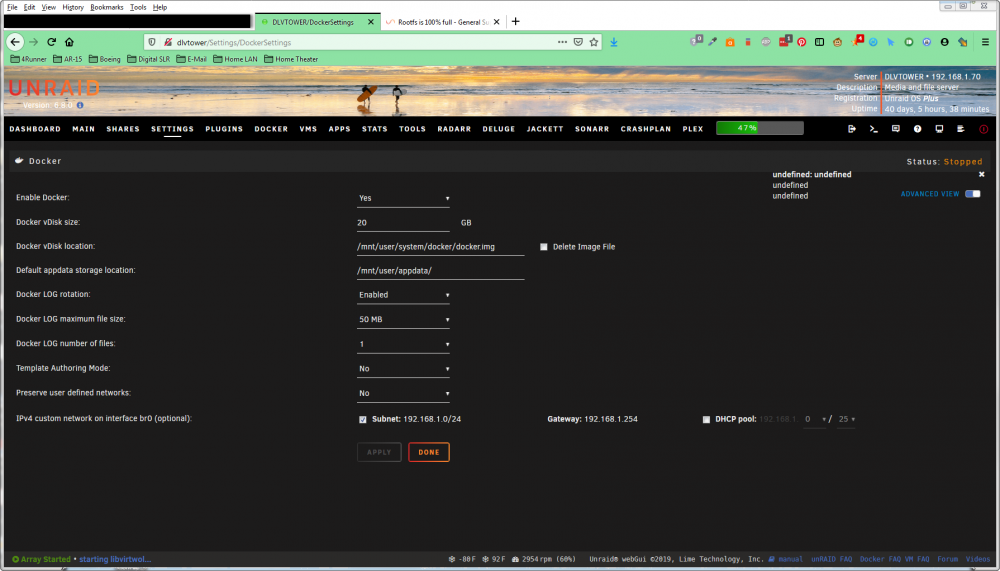Open Firefox History menu
Image resolution: width=1000 pixels, height=571 pixels.
coord(73,7)
